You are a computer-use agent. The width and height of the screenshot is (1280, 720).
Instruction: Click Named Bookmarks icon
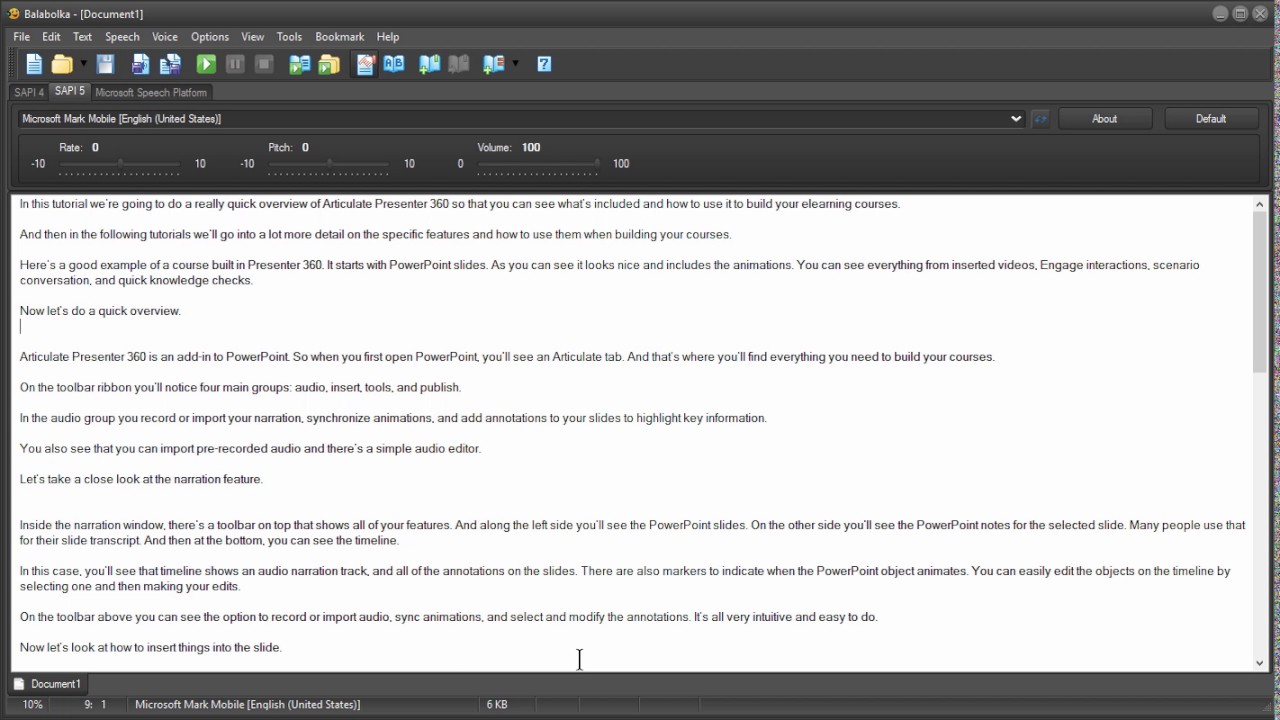click(494, 64)
